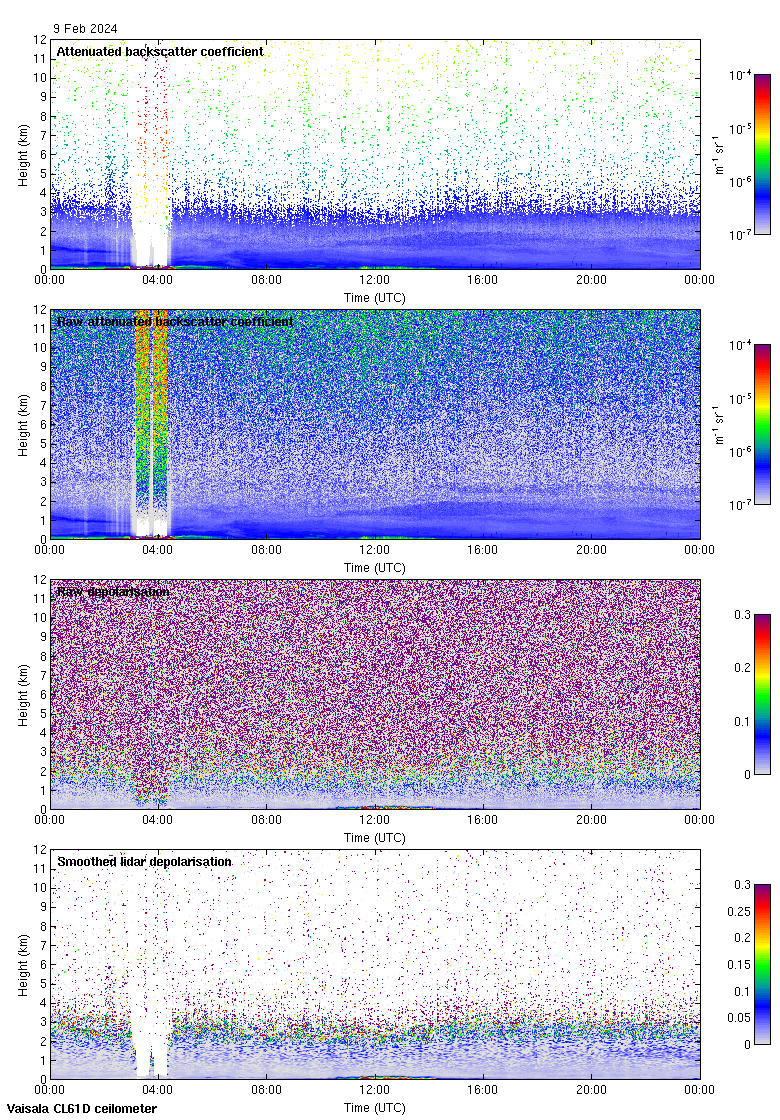780x1120 pixels.
Task: Click "Time (UTC)" label under the bottom plot
Action: [375, 1107]
